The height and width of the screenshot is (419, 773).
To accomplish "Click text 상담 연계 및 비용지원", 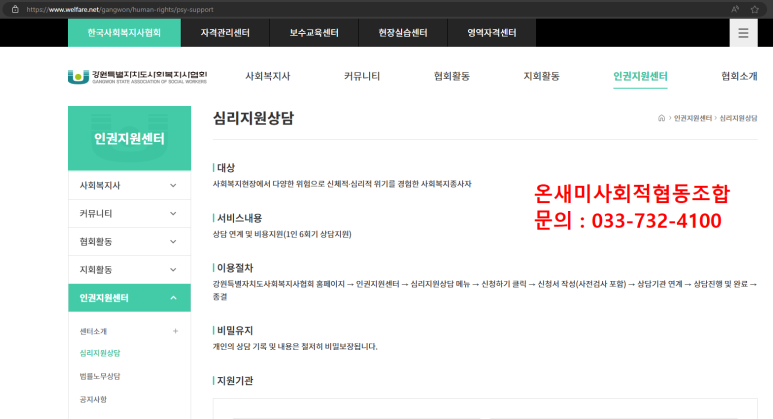I will pyautogui.click(x=247, y=235).
